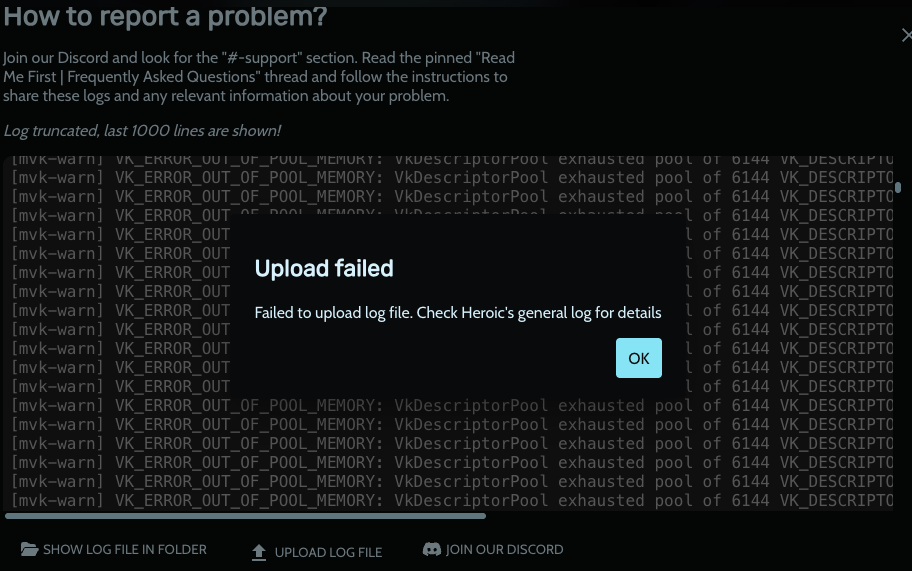Click the upload arrow icon
The image size is (912, 571).
[259, 552]
